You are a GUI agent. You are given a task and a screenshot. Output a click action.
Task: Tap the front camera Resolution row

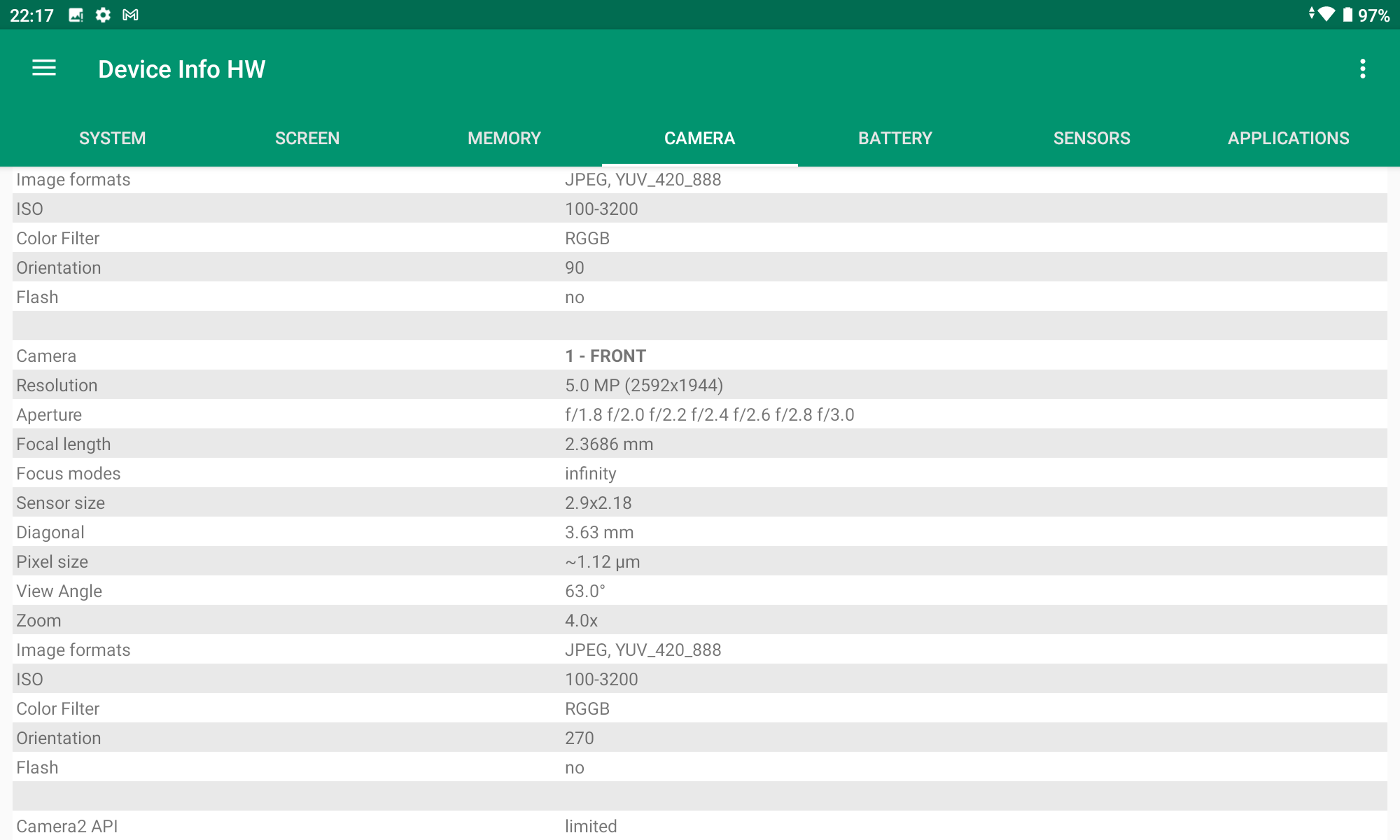click(700, 385)
